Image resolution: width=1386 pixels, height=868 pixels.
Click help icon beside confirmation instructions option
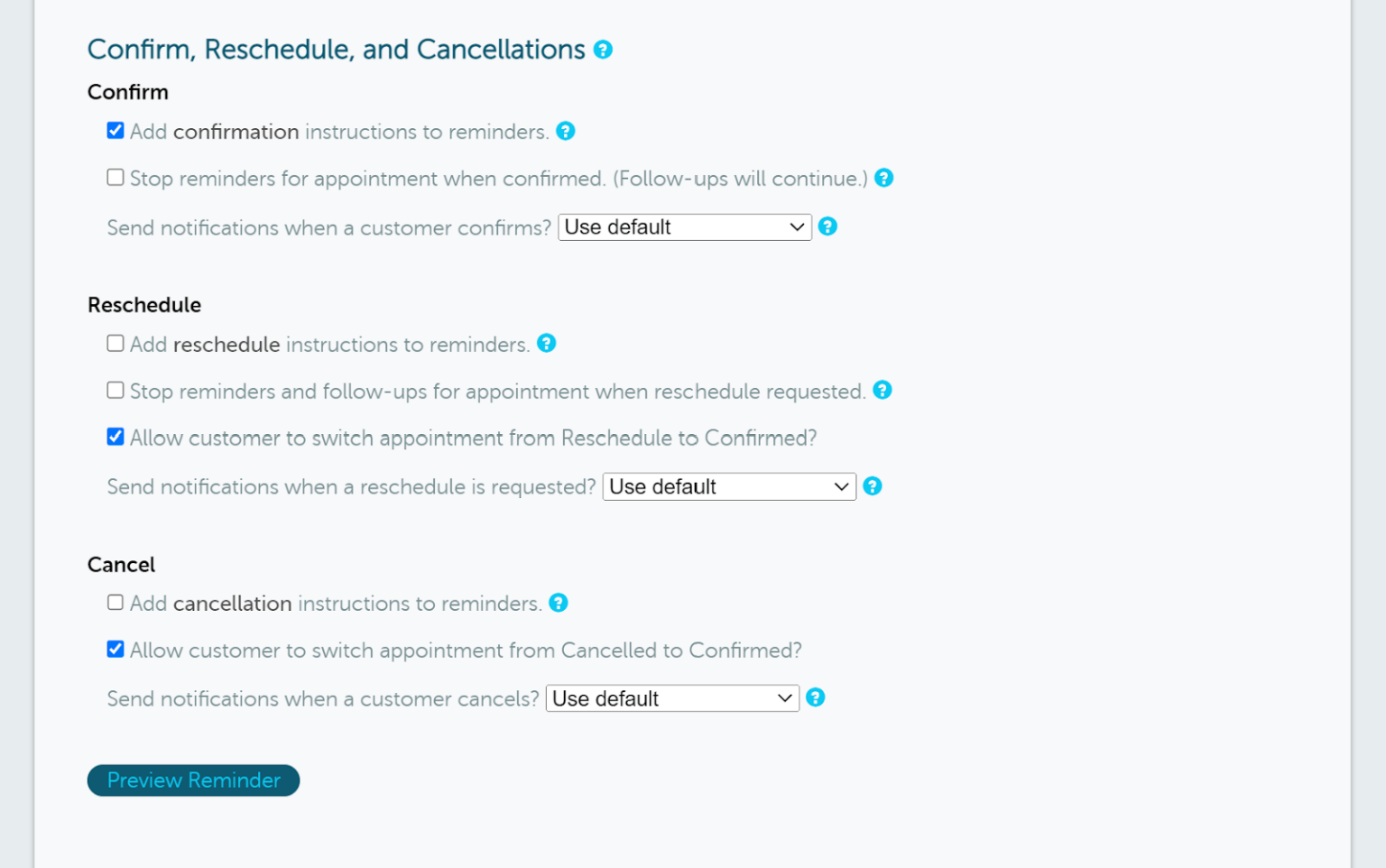point(566,131)
